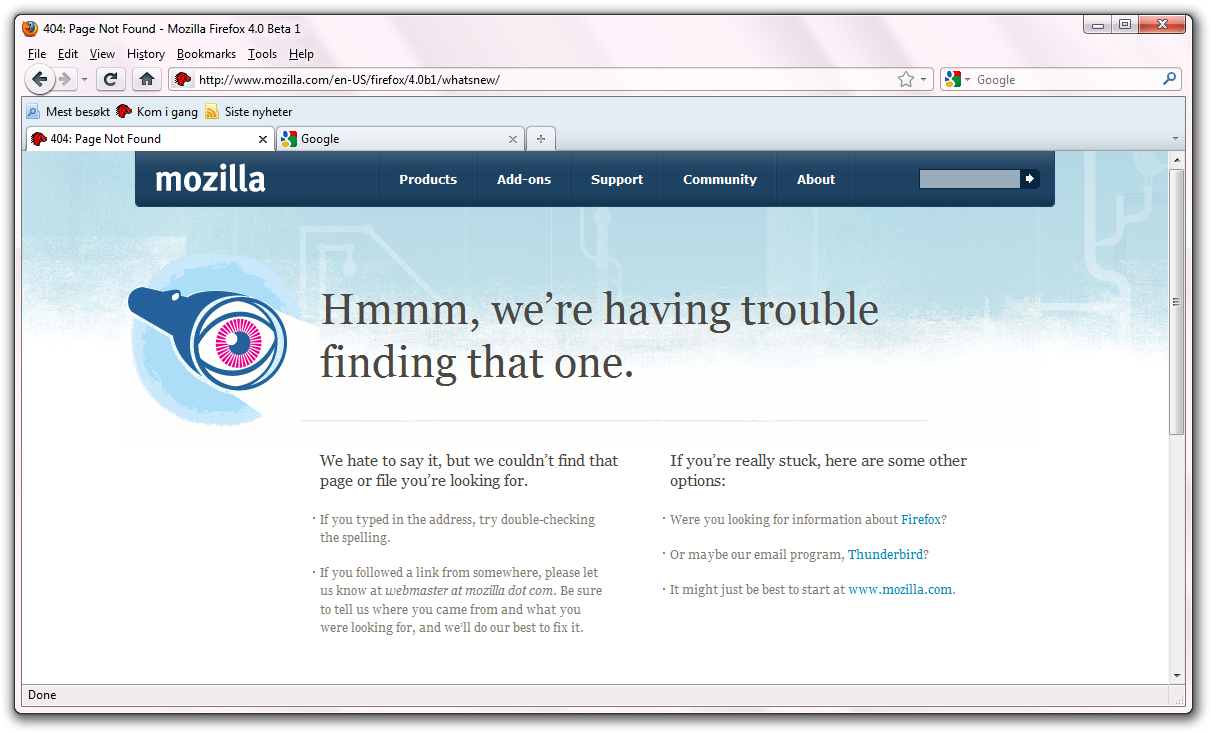Open the search engine chooser dropdown arrow

click(967, 79)
